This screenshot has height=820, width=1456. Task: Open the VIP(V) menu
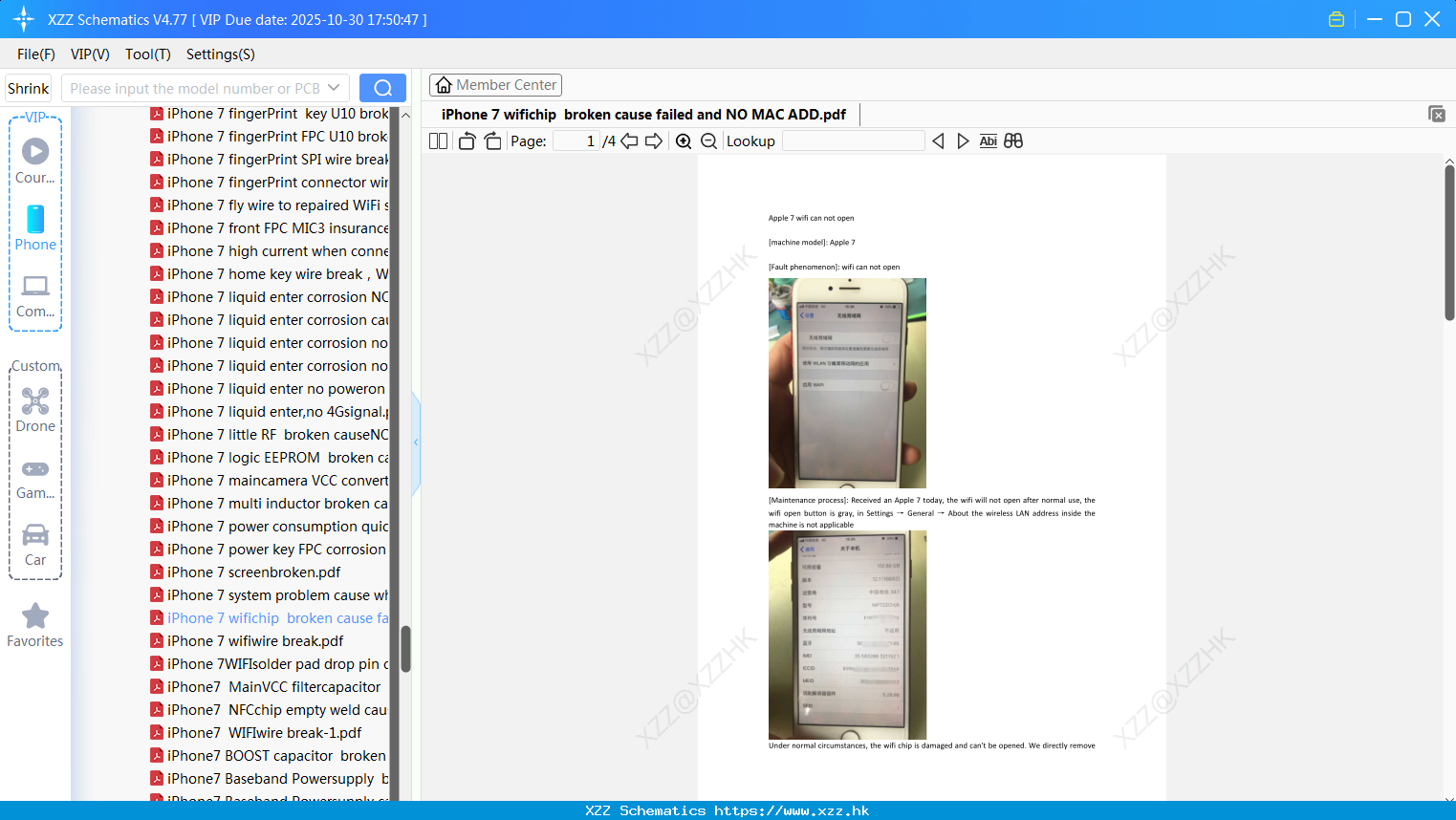[x=90, y=54]
